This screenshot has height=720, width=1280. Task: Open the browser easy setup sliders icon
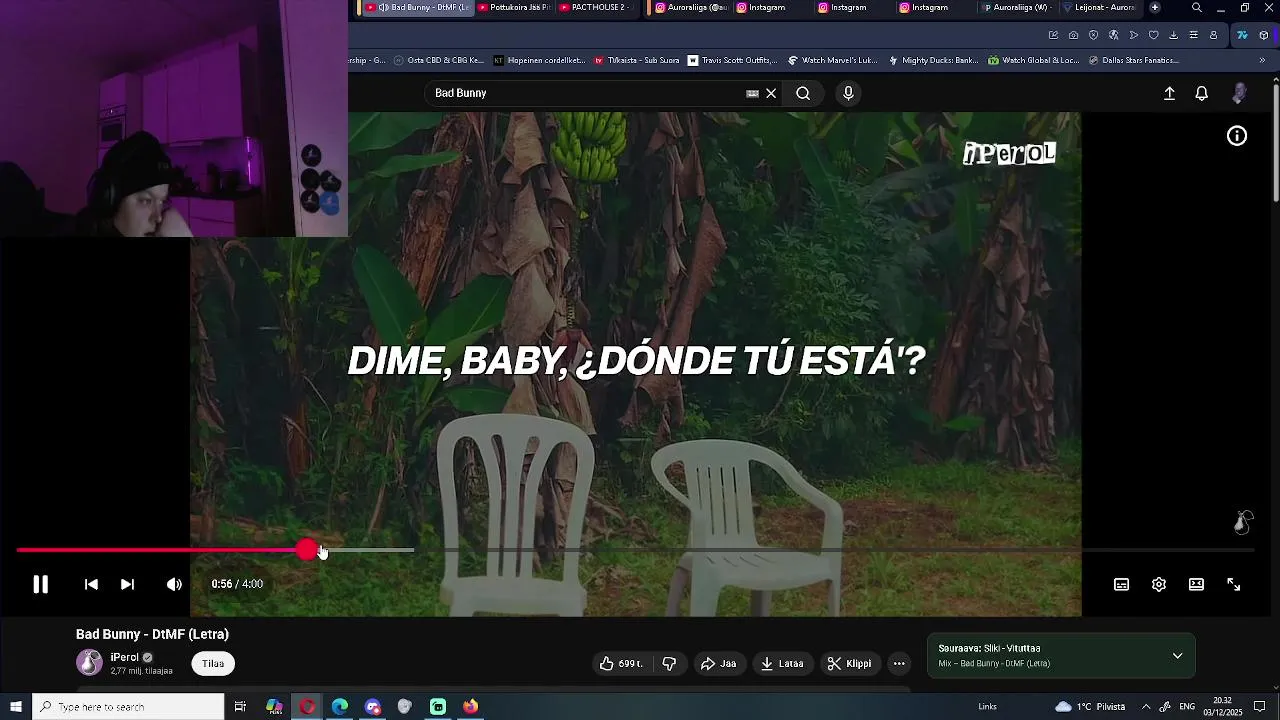tap(1193, 35)
